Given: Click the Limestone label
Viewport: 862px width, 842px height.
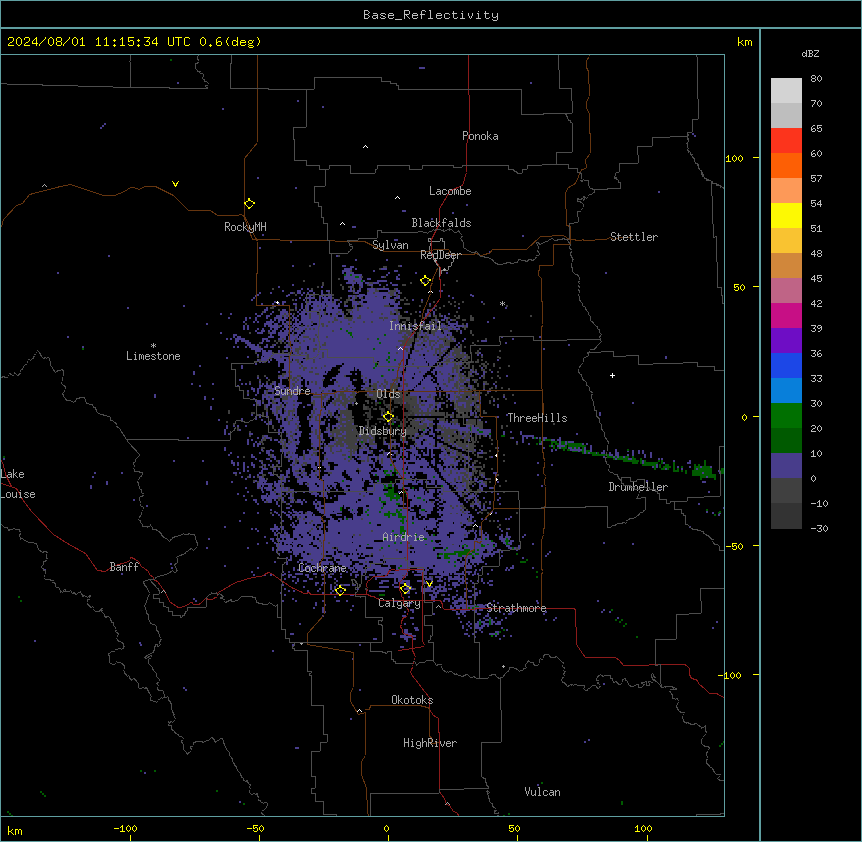Looking at the screenshot, I should [x=153, y=356].
